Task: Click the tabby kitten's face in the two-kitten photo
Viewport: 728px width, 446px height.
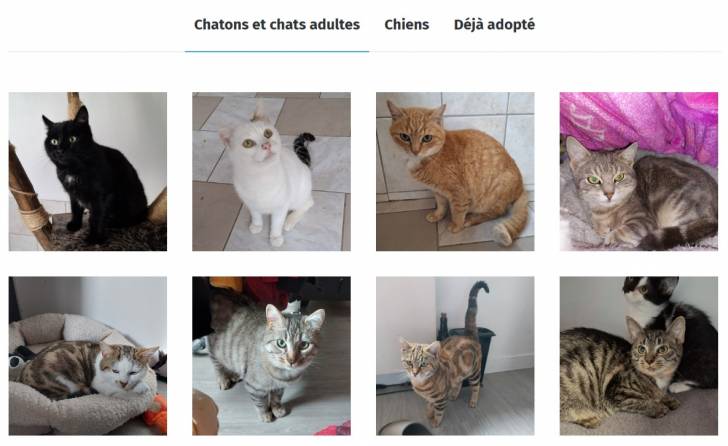Action: (x=655, y=348)
